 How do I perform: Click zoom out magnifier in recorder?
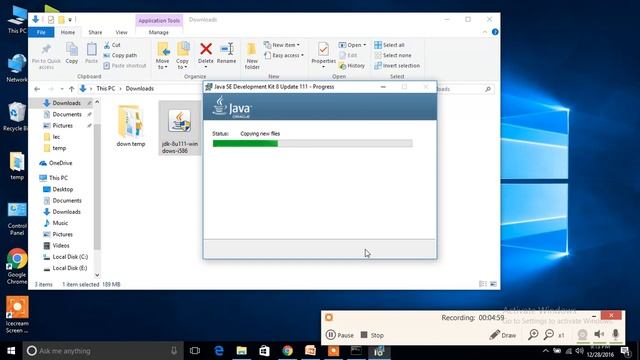[549, 335]
